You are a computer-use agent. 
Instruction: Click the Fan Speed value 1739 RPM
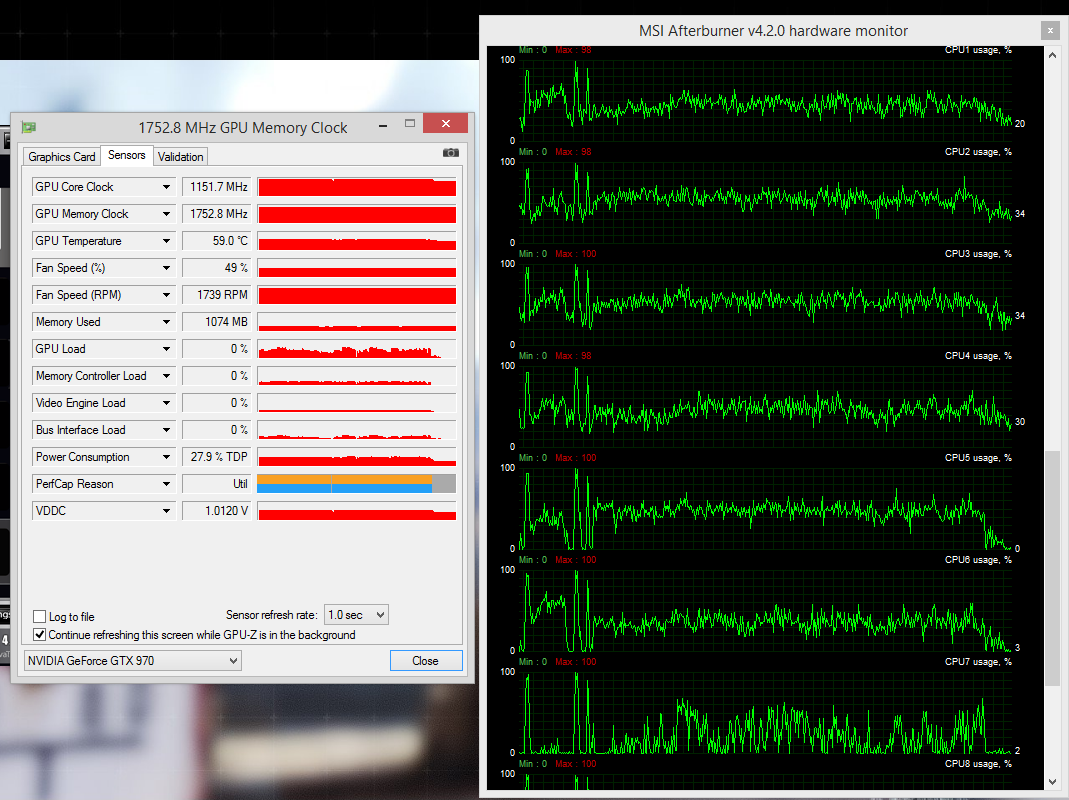click(x=216, y=295)
